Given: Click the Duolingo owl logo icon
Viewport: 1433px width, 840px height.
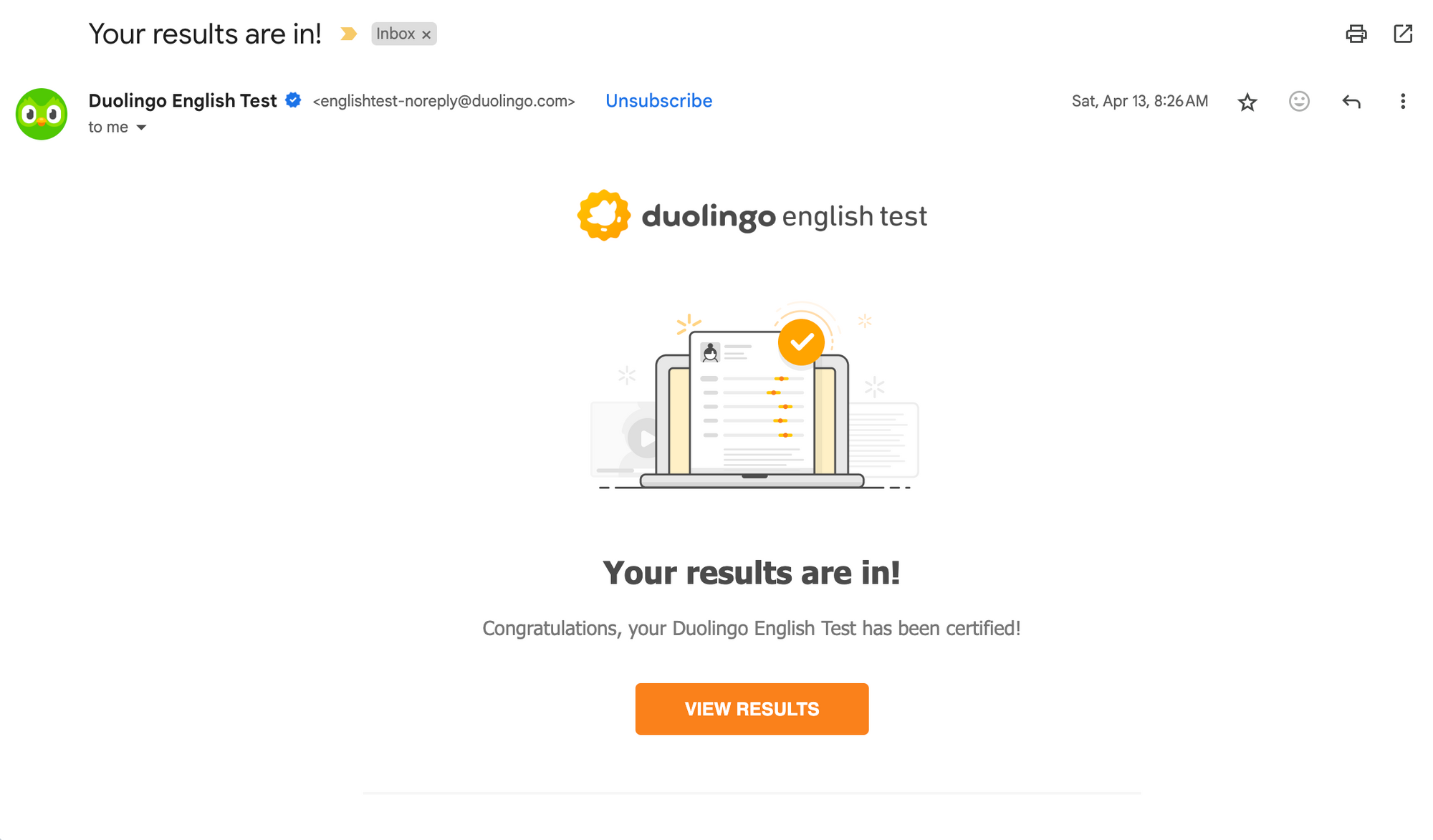Looking at the screenshot, I should [40, 113].
